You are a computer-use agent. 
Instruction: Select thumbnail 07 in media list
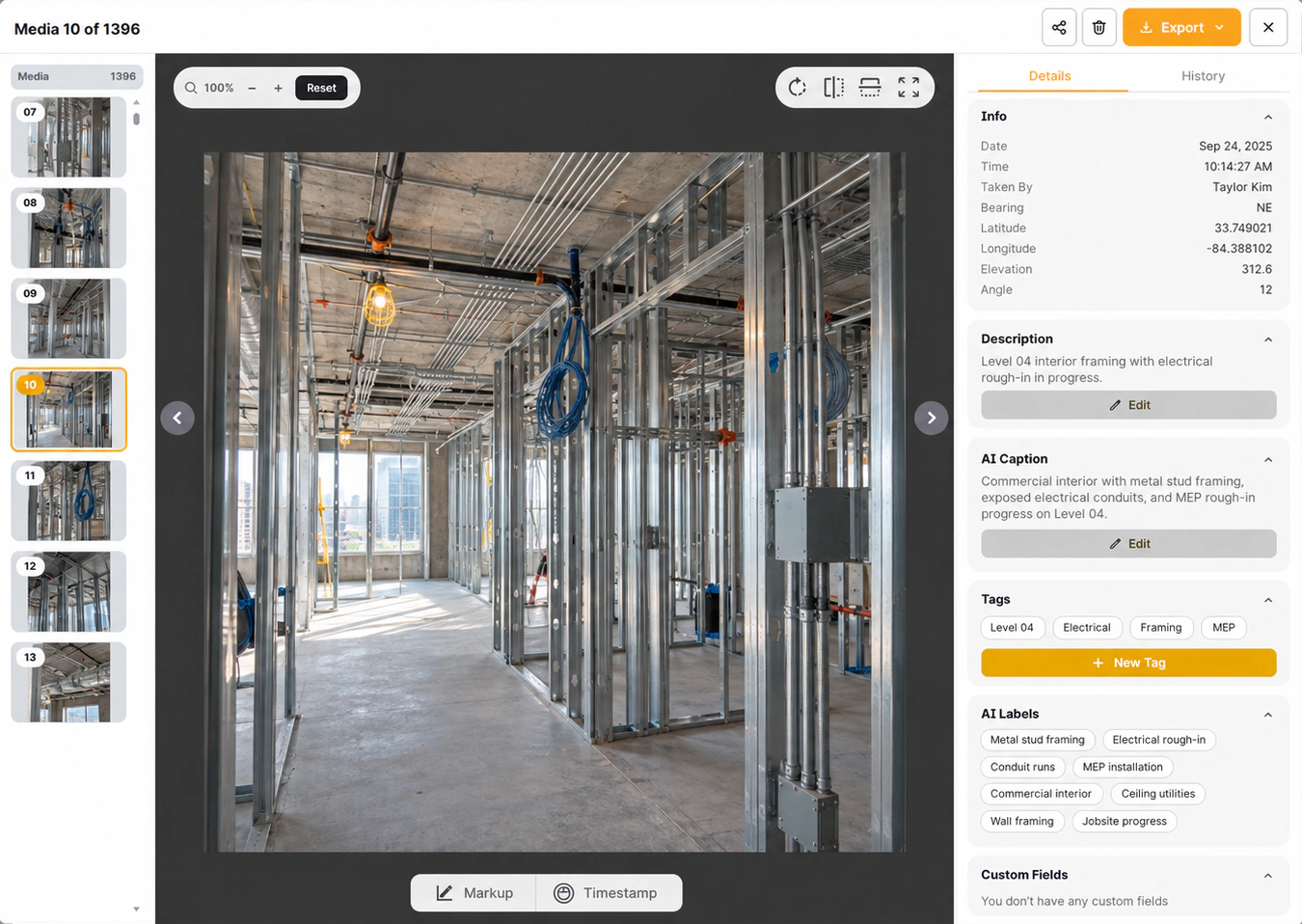[x=68, y=137]
